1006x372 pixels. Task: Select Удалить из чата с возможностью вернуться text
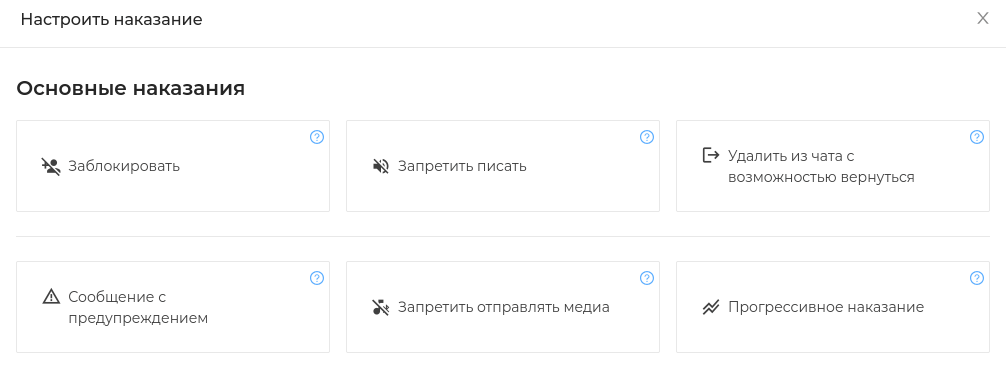coord(821,167)
